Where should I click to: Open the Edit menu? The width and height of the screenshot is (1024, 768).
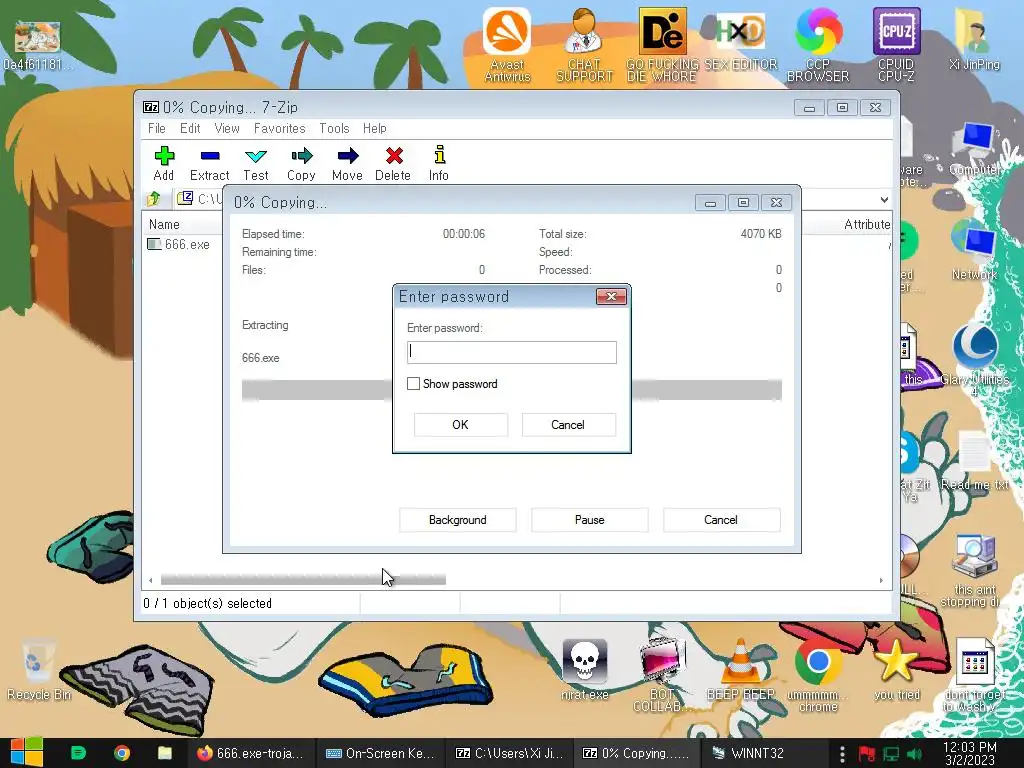[x=190, y=128]
